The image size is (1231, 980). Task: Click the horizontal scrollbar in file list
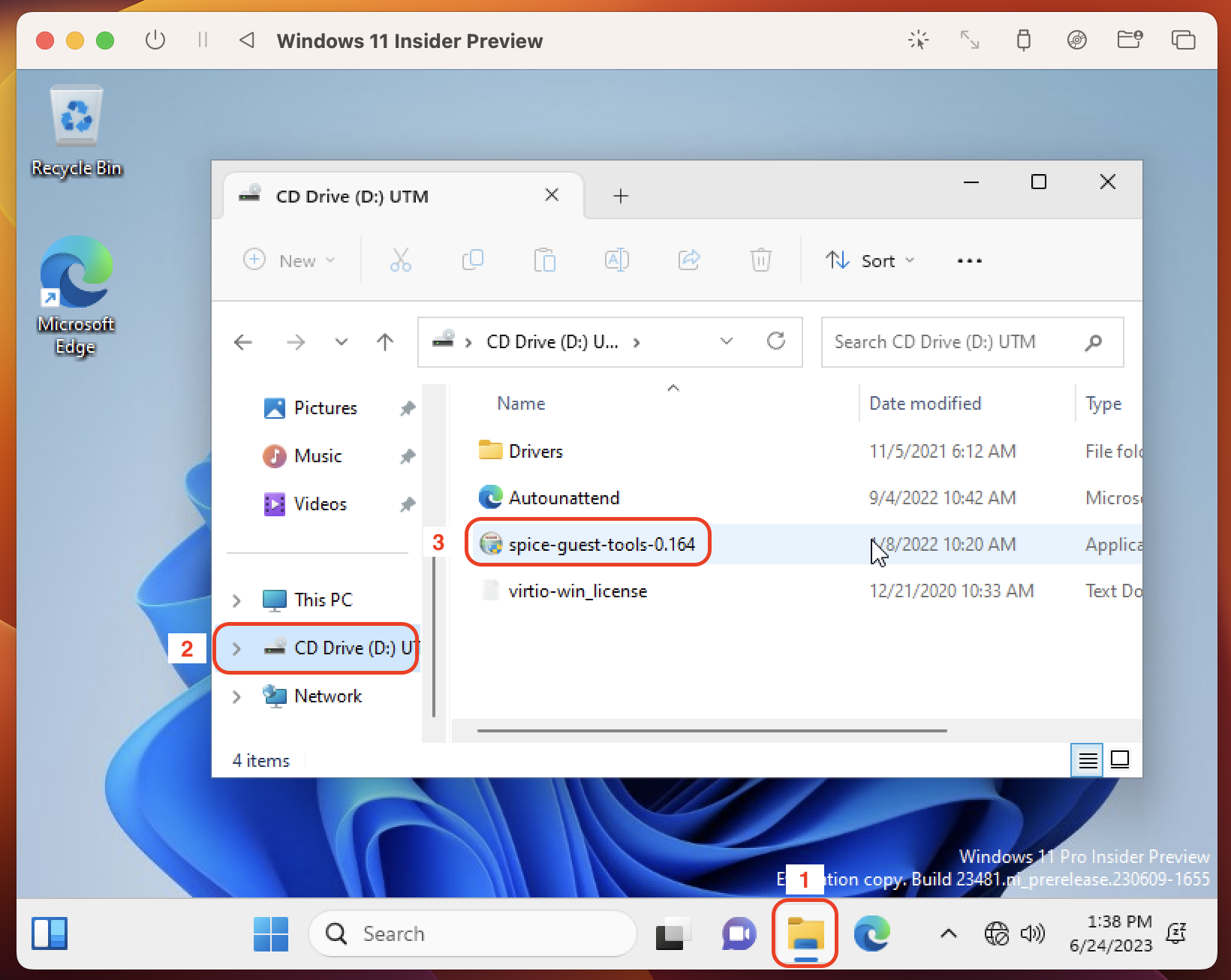(x=712, y=730)
